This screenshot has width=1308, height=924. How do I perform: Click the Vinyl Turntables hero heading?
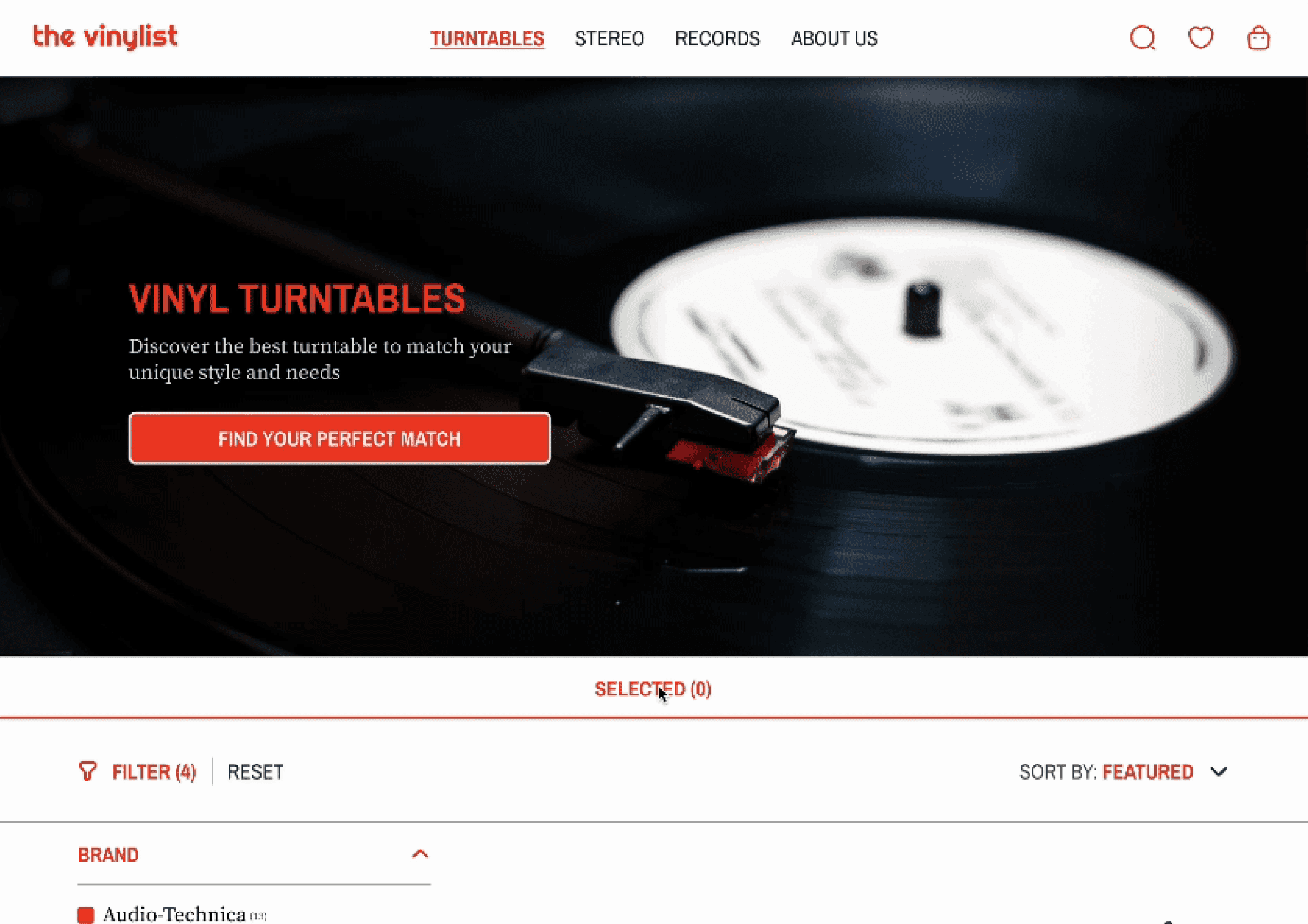pyautogui.click(x=297, y=298)
